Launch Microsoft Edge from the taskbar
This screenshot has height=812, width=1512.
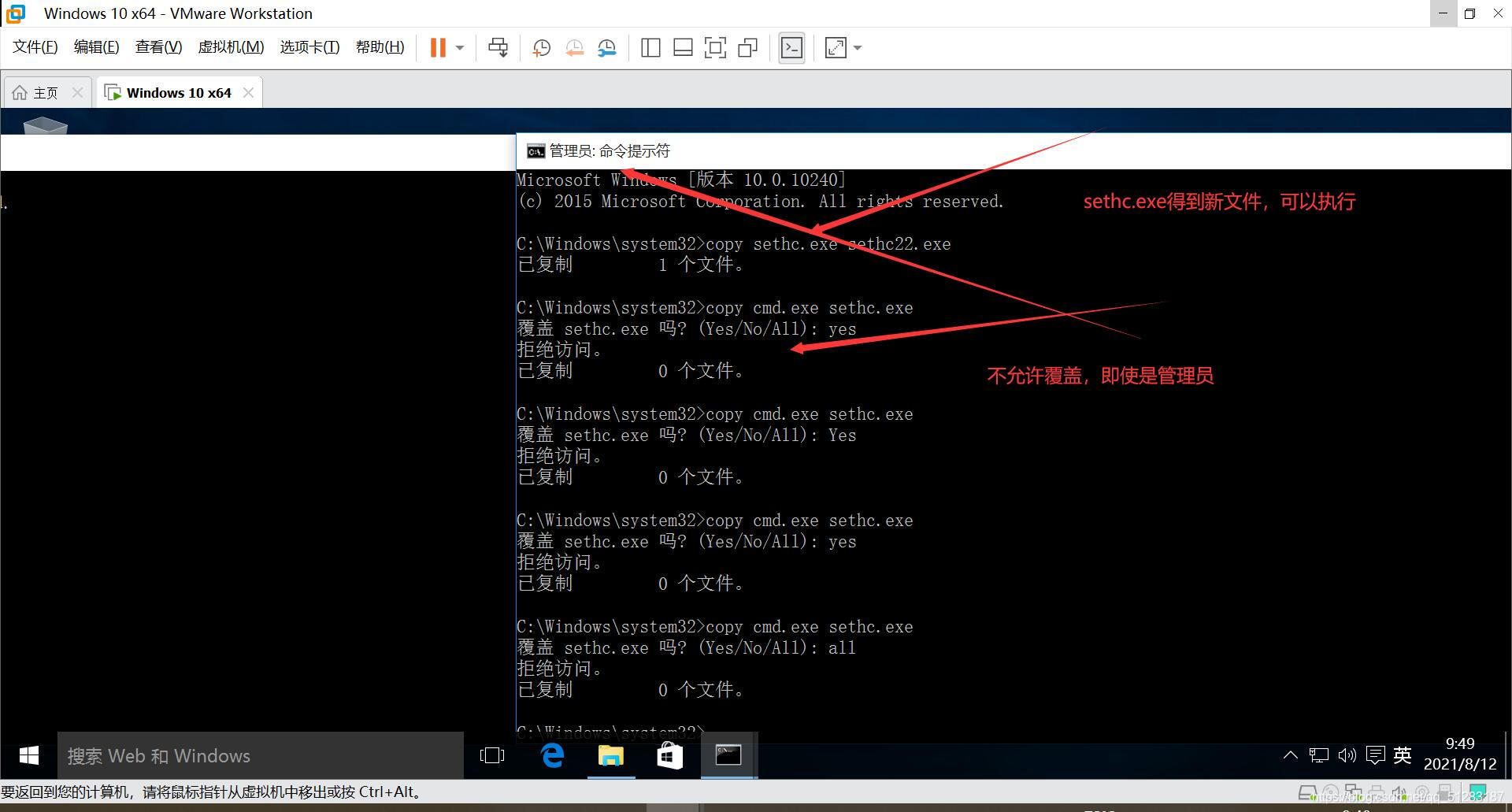tap(553, 756)
